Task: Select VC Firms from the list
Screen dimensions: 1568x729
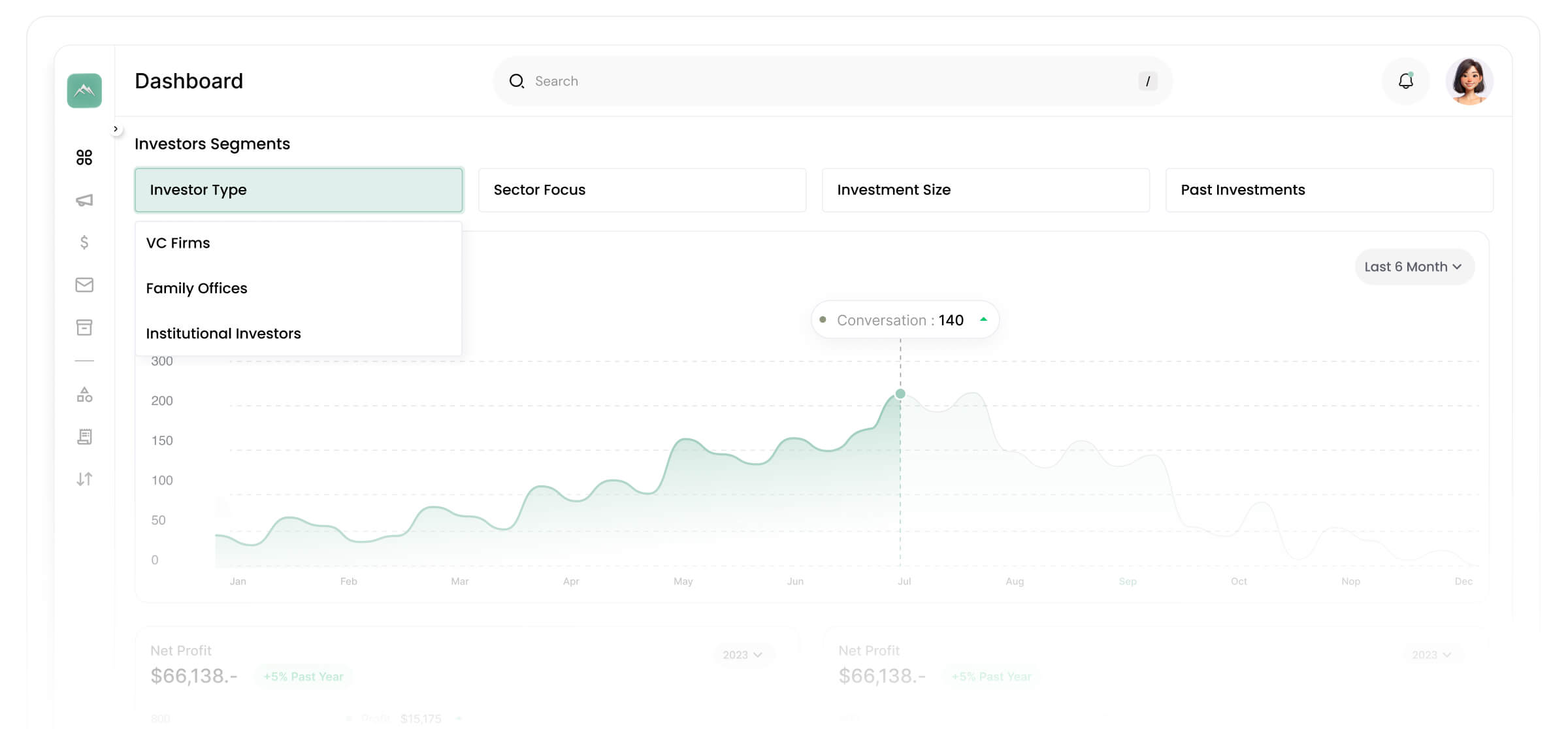Action: point(178,243)
